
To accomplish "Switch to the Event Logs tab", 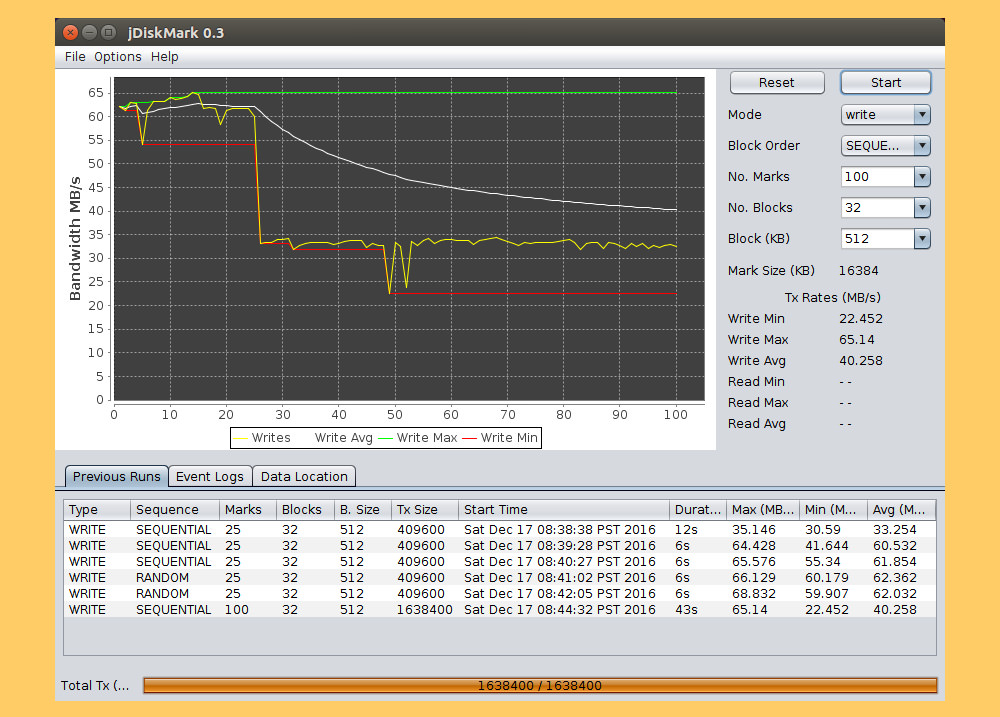I will click(x=210, y=477).
